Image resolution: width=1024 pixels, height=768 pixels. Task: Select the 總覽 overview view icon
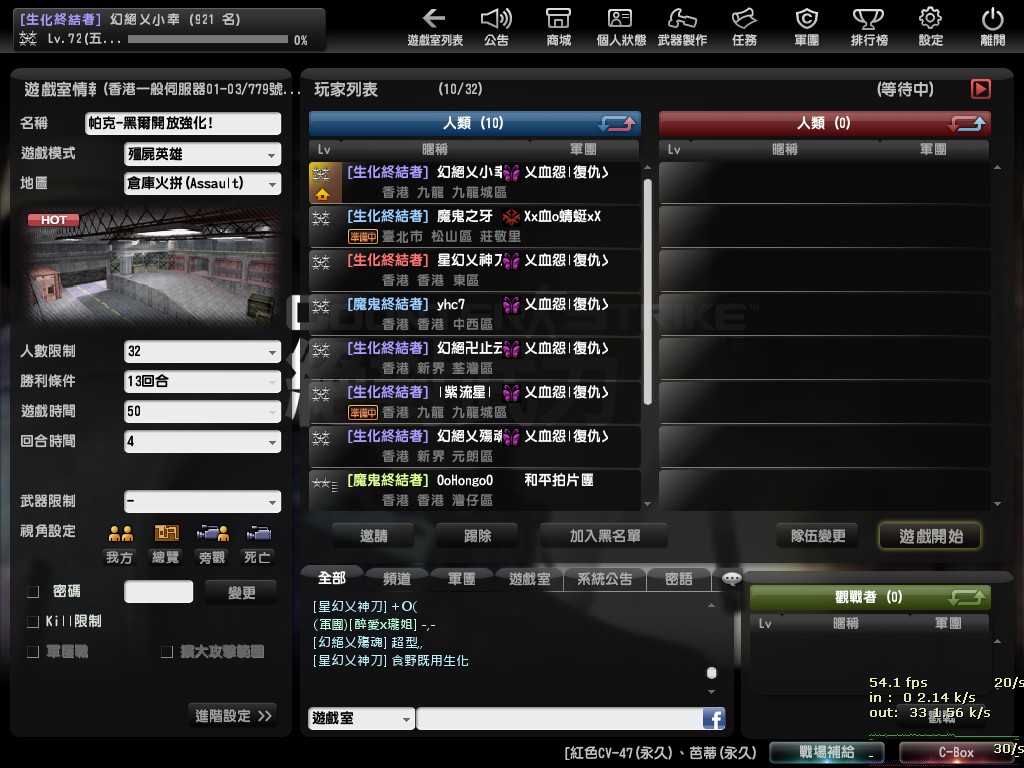click(166, 534)
